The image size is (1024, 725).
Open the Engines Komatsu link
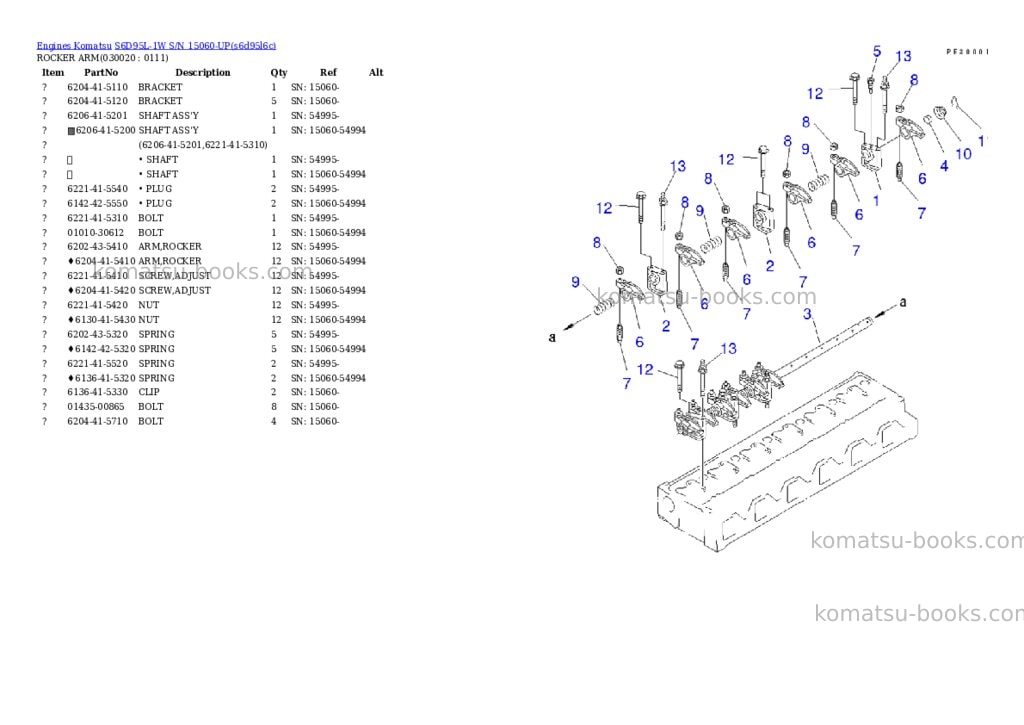point(74,46)
